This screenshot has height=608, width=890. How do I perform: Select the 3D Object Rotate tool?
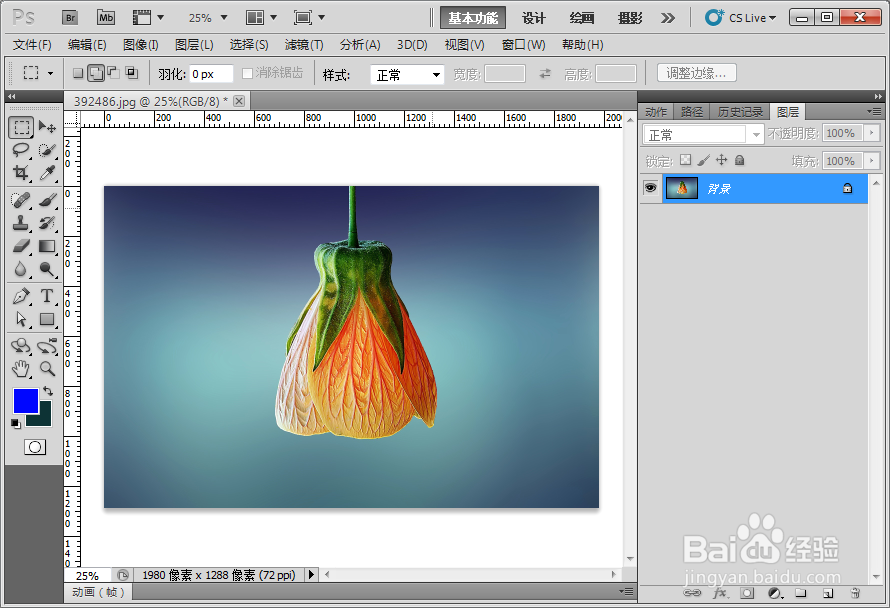coord(21,346)
